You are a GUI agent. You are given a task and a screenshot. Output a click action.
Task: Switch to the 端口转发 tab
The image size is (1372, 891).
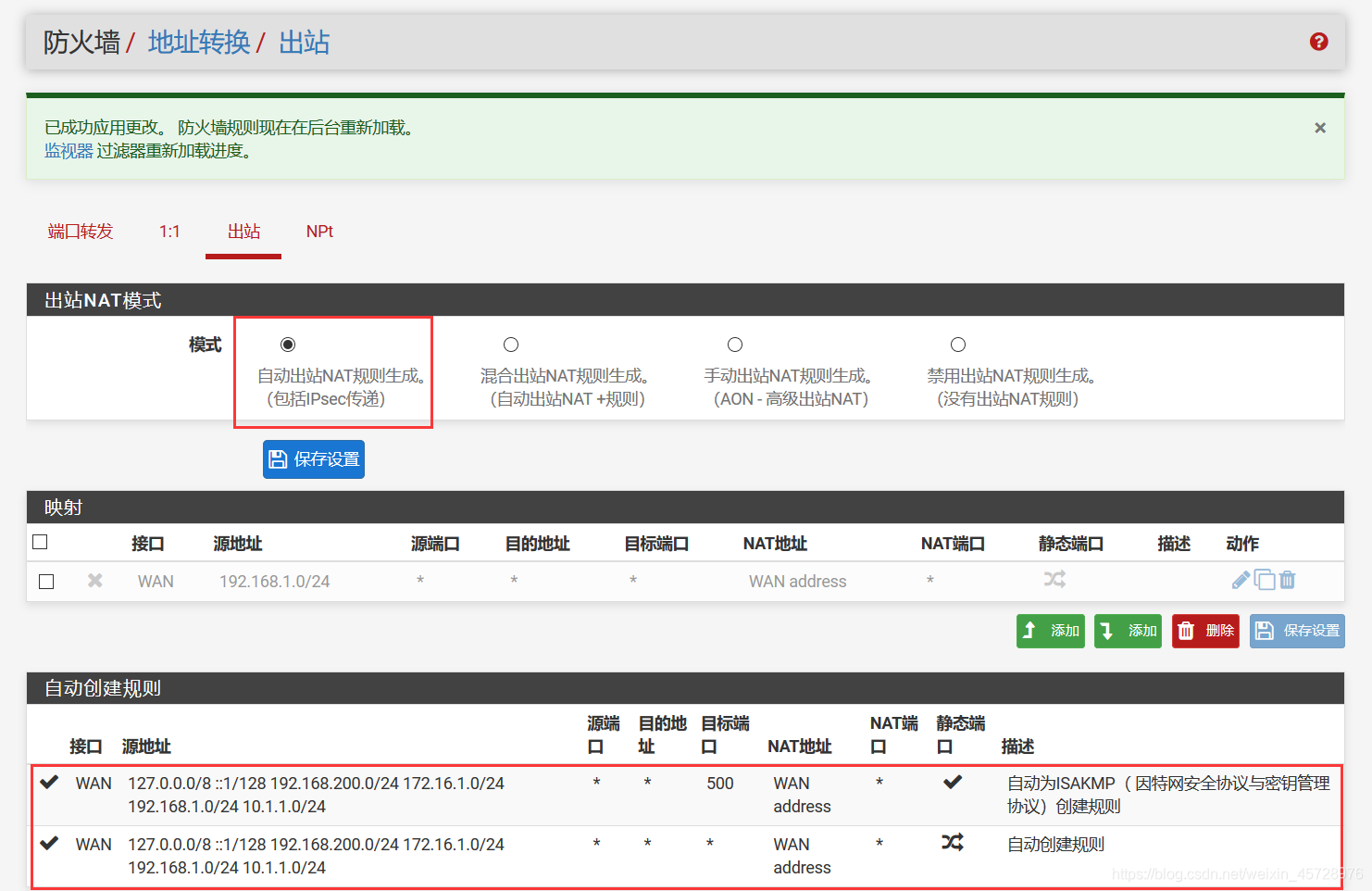pos(81,232)
